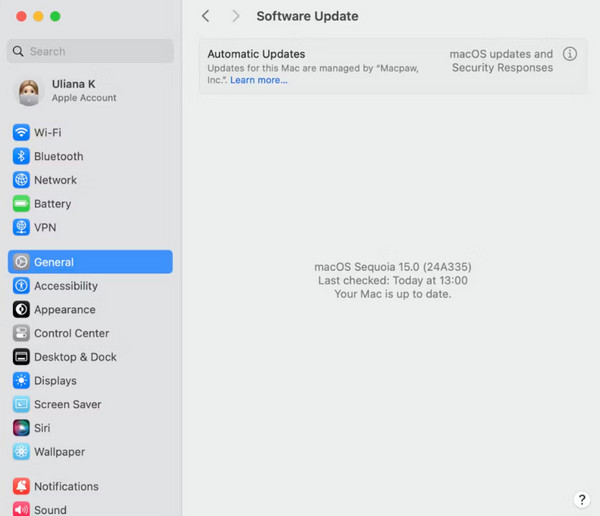Follow the Learn more… link

(259, 80)
